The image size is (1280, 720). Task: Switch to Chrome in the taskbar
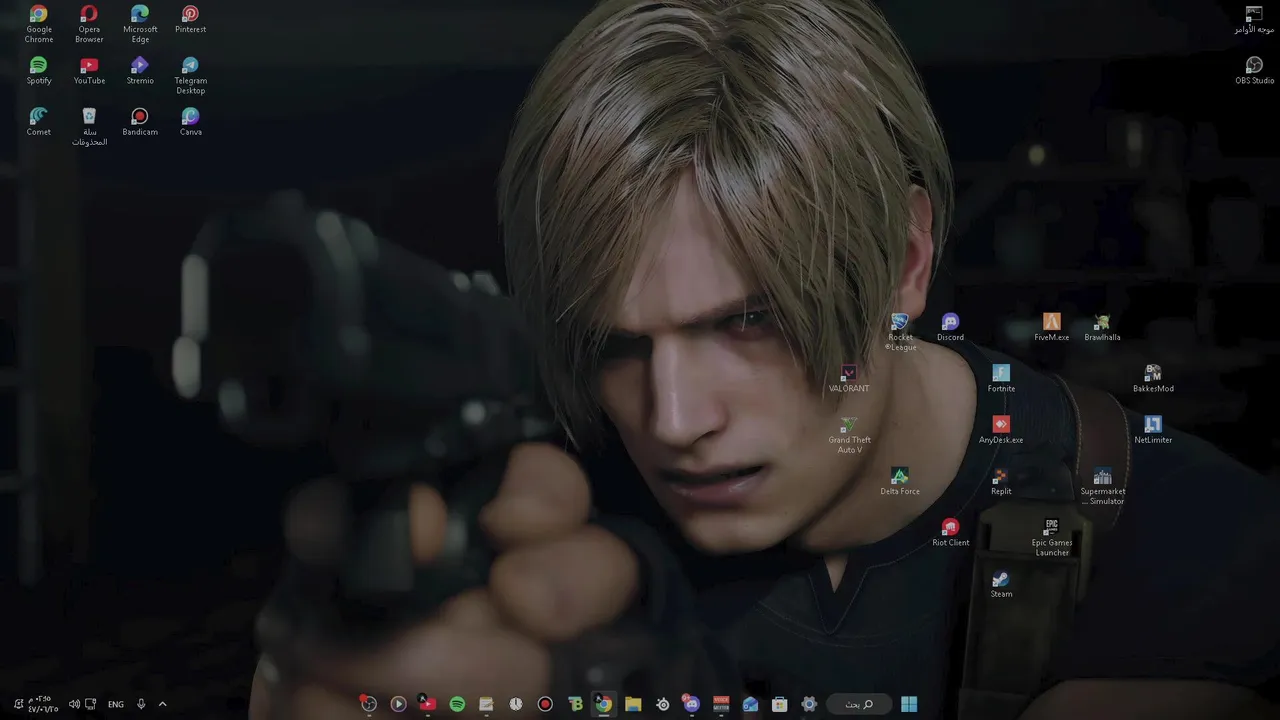click(603, 704)
